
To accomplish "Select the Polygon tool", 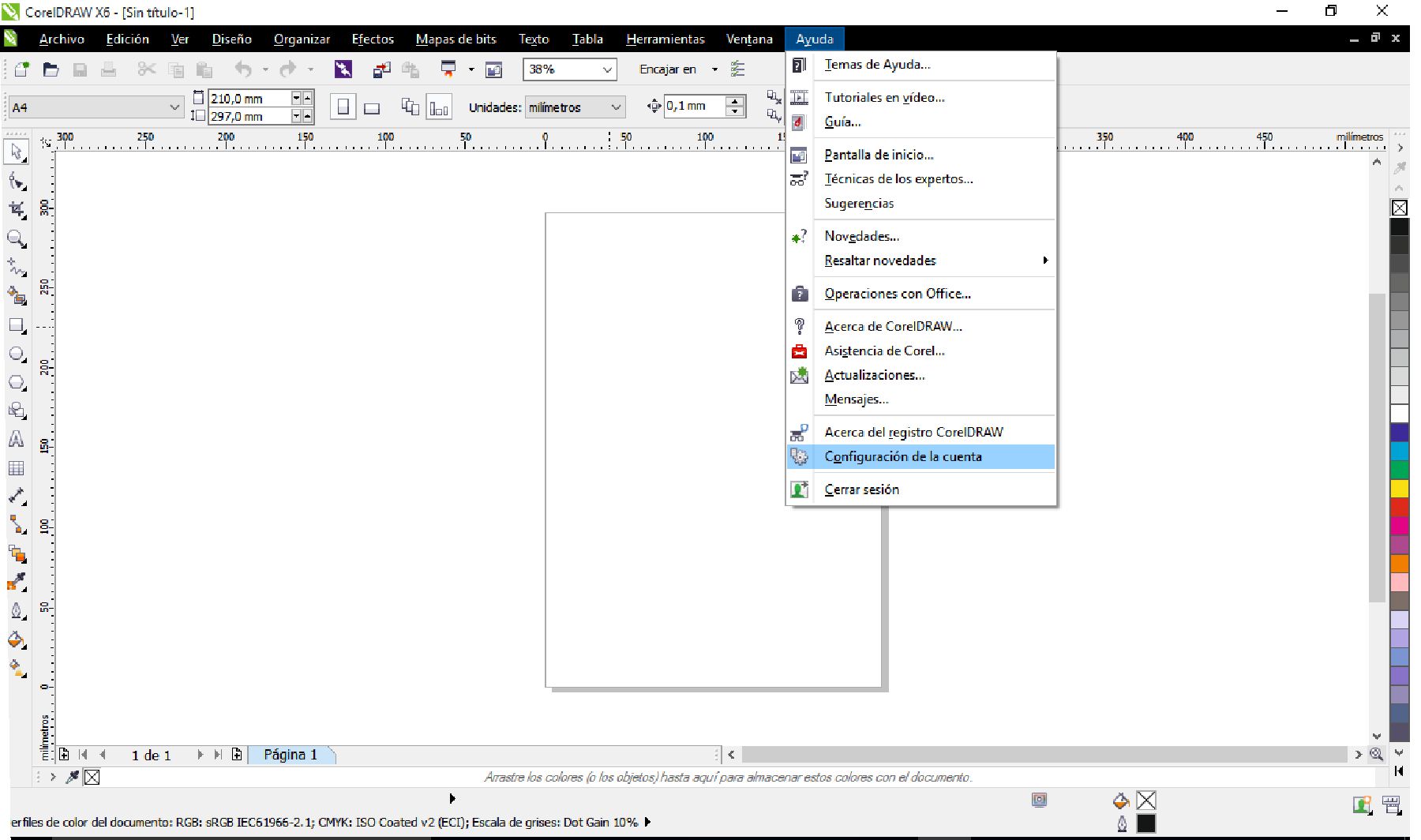I will 17,382.
